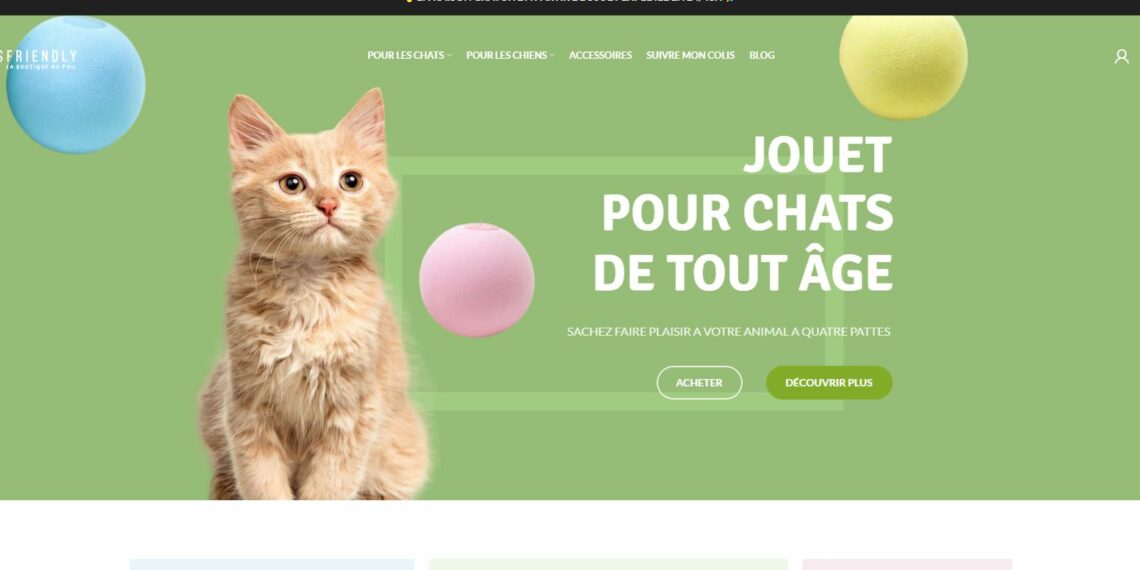Open the light pink category card below
1140x570 pixels.
907,564
